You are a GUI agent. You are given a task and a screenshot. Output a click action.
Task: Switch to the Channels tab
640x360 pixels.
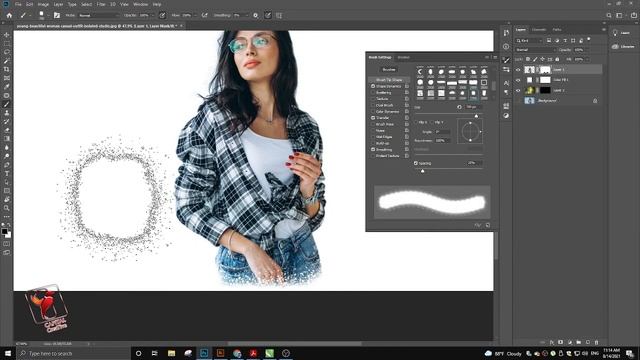point(539,29)
